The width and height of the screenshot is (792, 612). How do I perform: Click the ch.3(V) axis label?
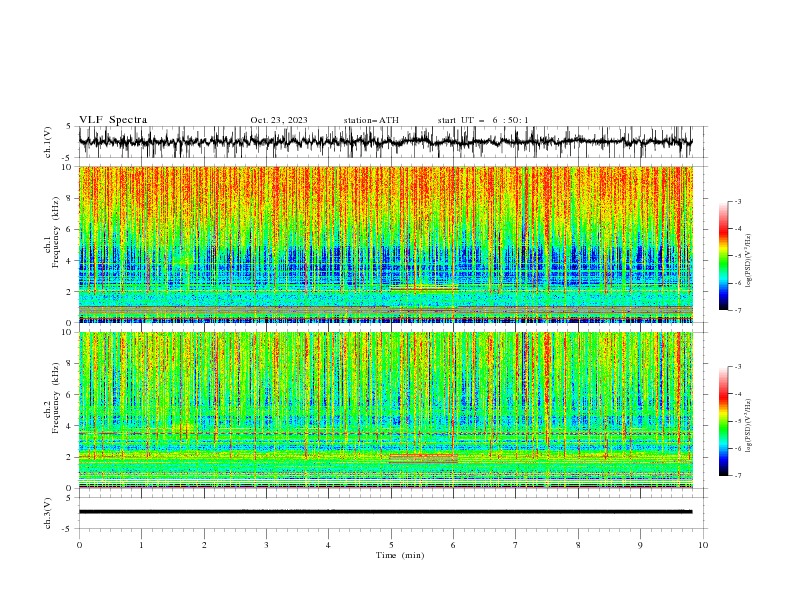click(48, 513)
